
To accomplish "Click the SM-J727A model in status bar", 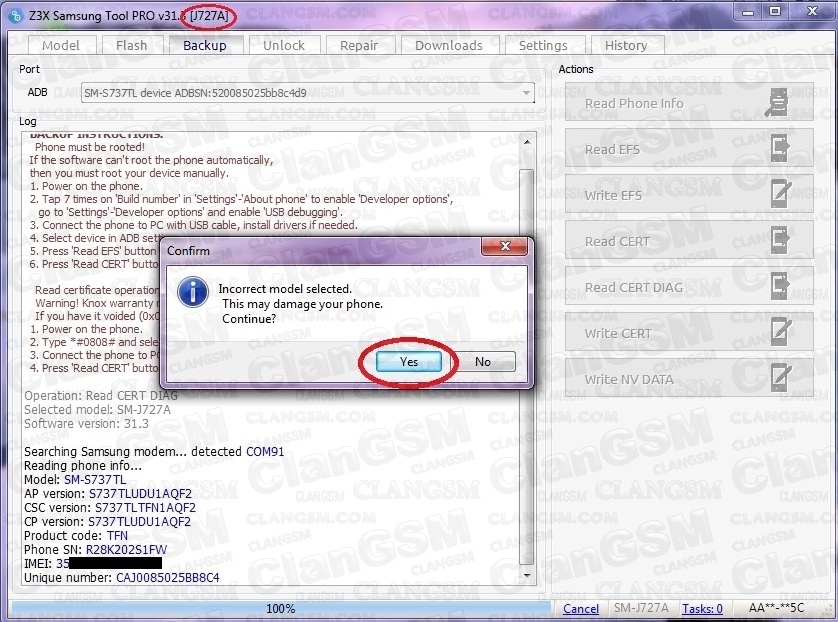I will (x=641, y=608).
